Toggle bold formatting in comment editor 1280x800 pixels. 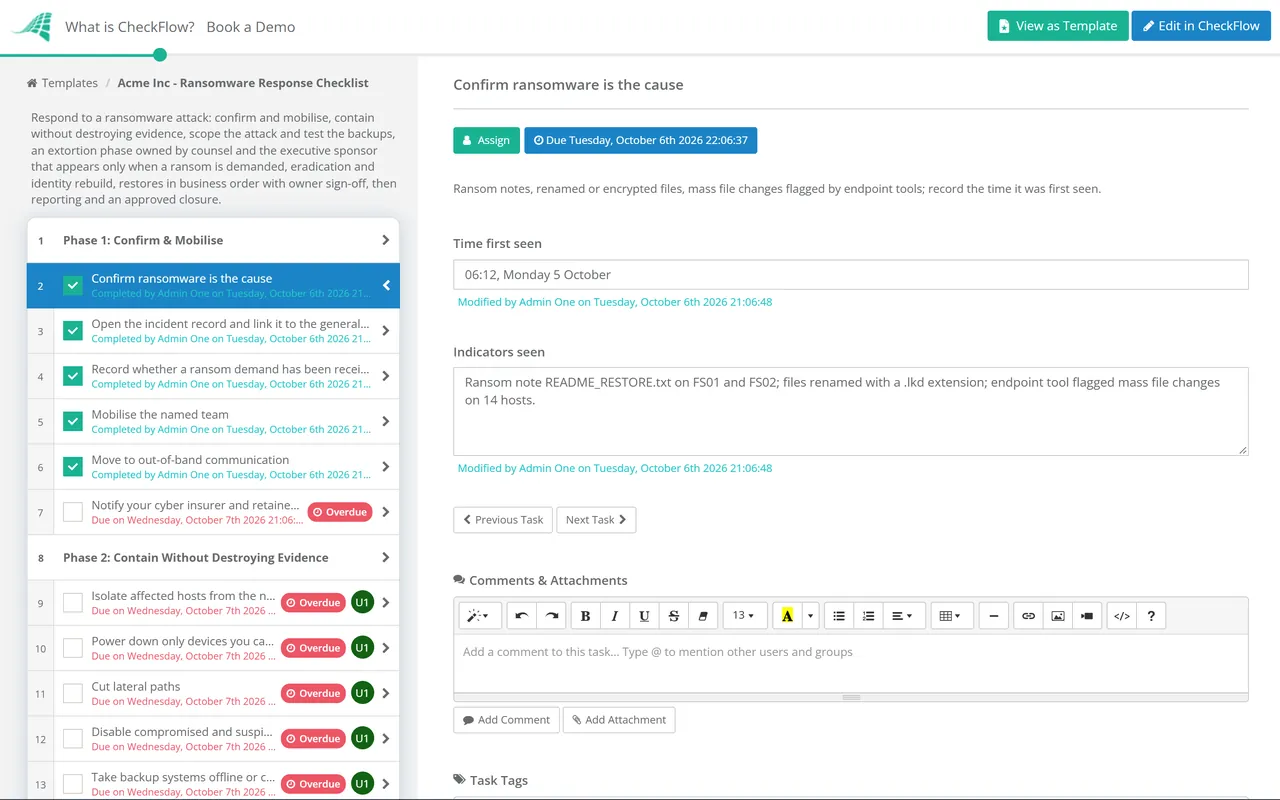(586, 616)
